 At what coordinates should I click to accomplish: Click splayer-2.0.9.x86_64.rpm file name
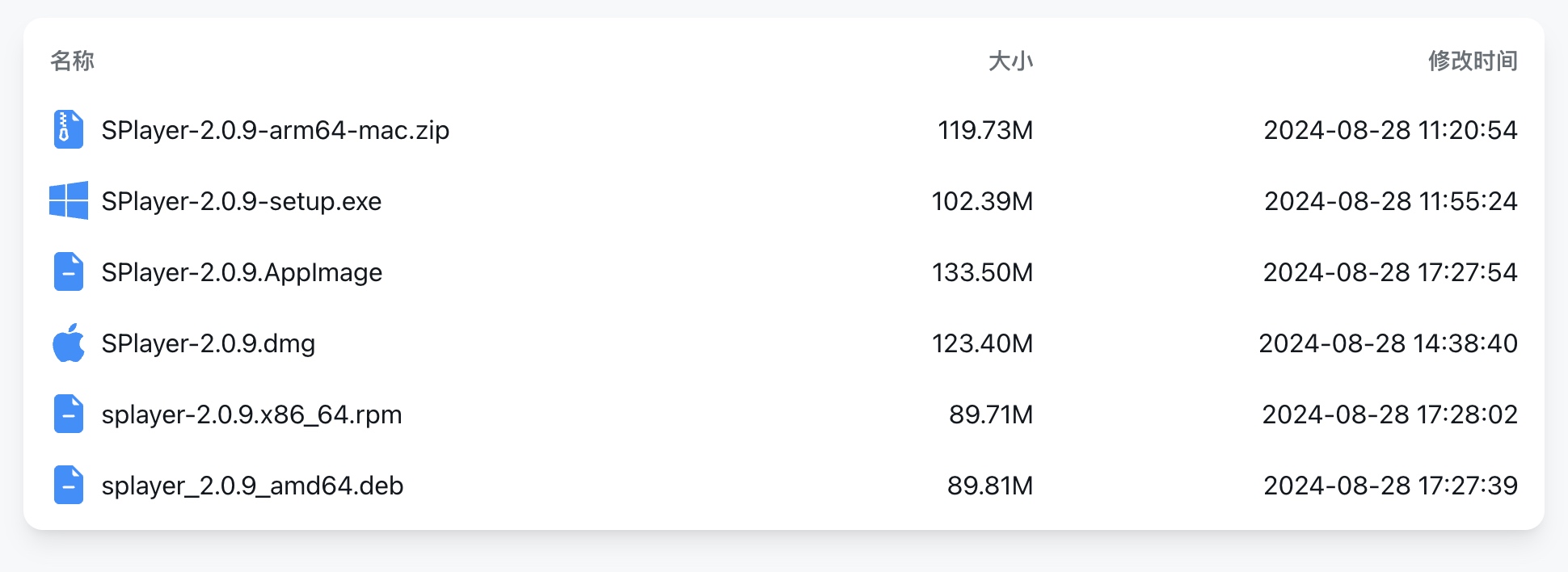pos(251,414)
